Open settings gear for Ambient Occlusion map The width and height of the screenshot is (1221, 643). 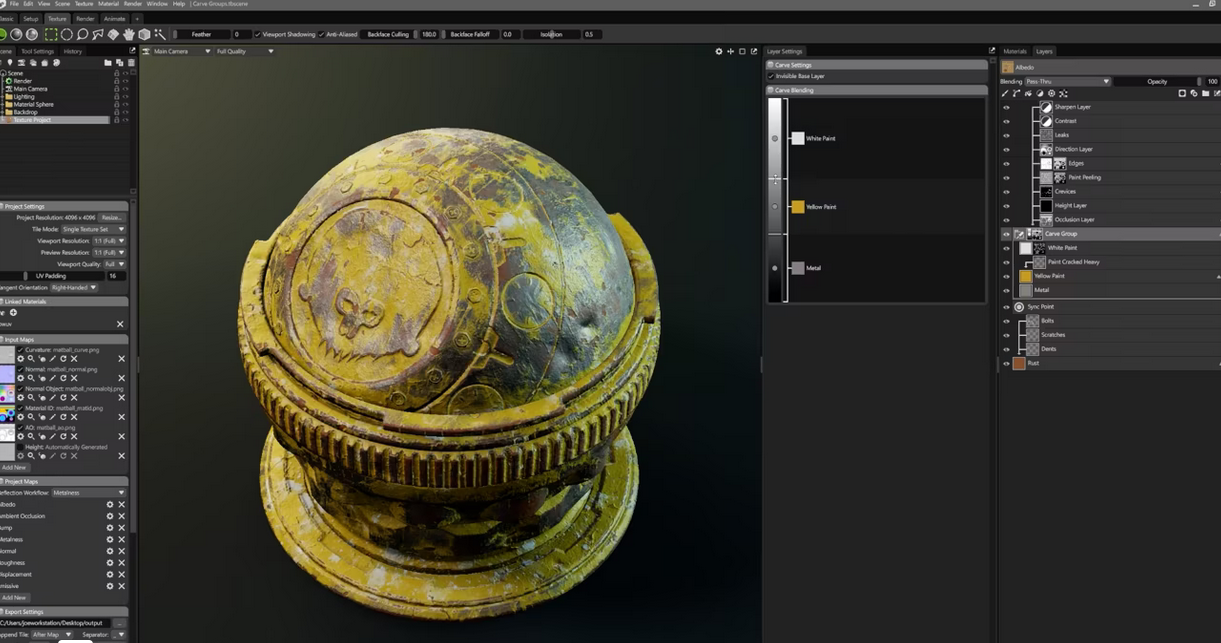(x=110, y=516)
